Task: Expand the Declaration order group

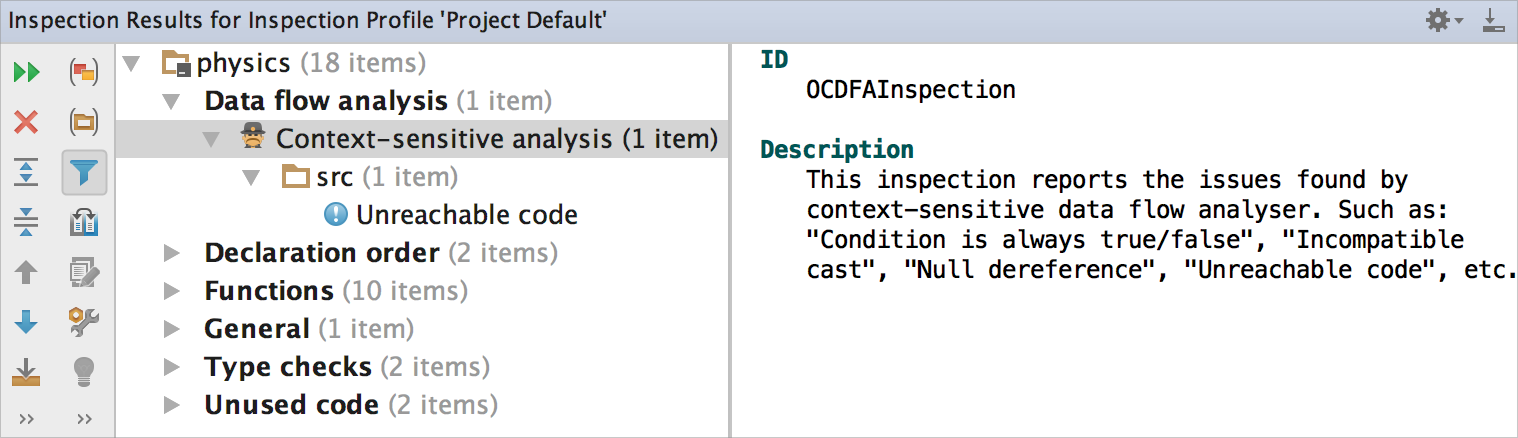Action: click(x=171, y=254)
